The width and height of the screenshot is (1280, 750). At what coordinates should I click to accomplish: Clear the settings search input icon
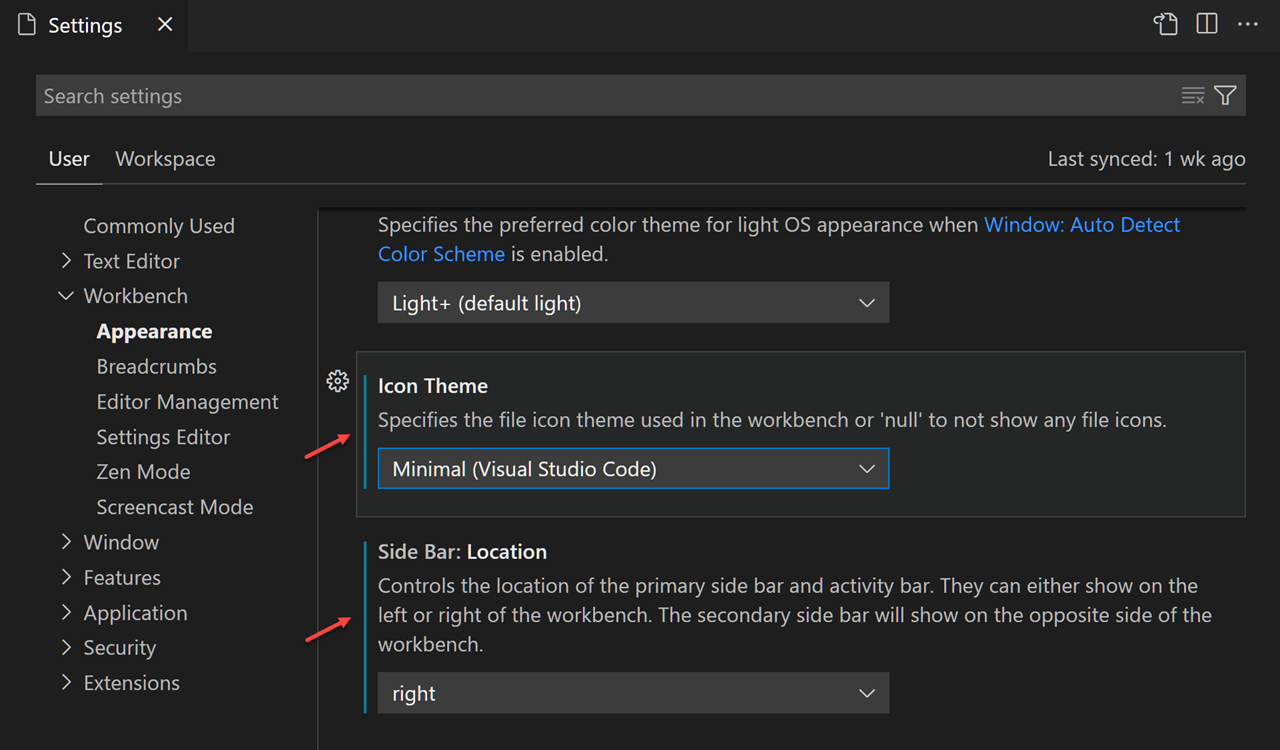pos(1193,95)
